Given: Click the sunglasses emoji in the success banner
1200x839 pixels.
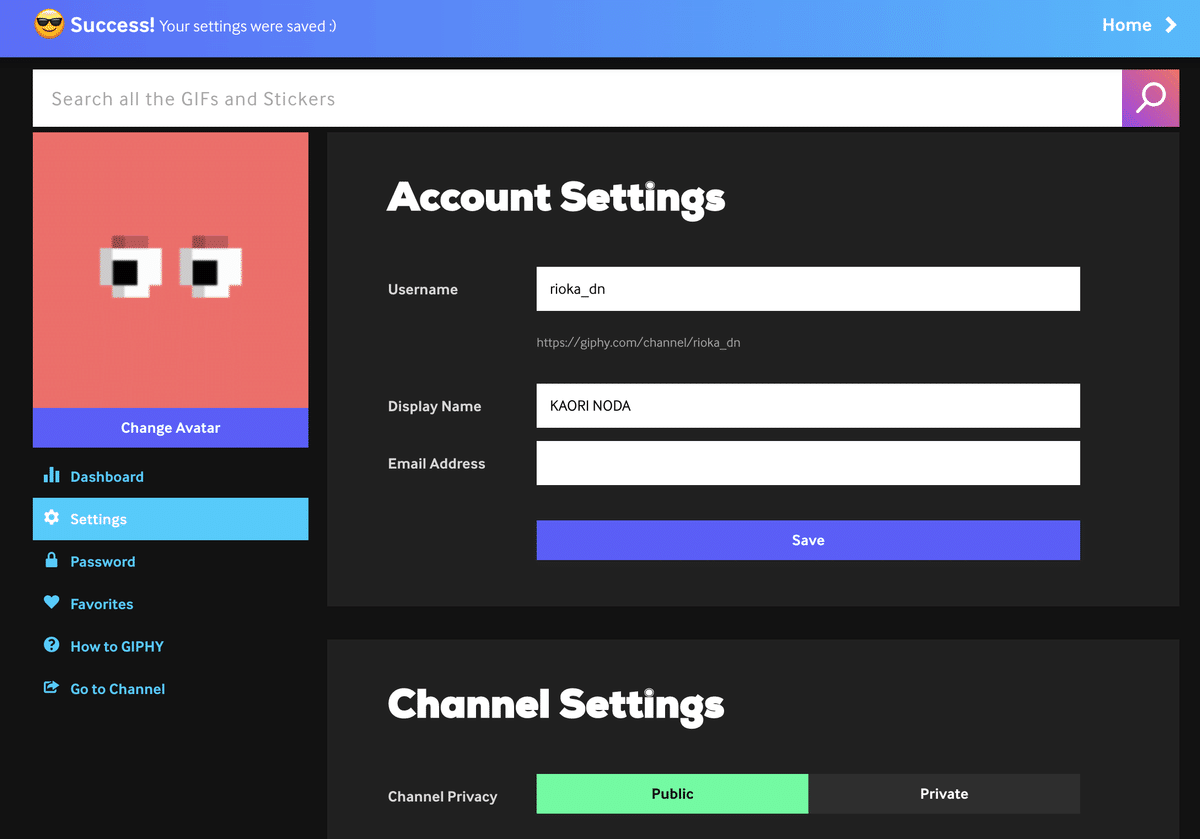Looking at the screenshot, I should click(49, 24).
